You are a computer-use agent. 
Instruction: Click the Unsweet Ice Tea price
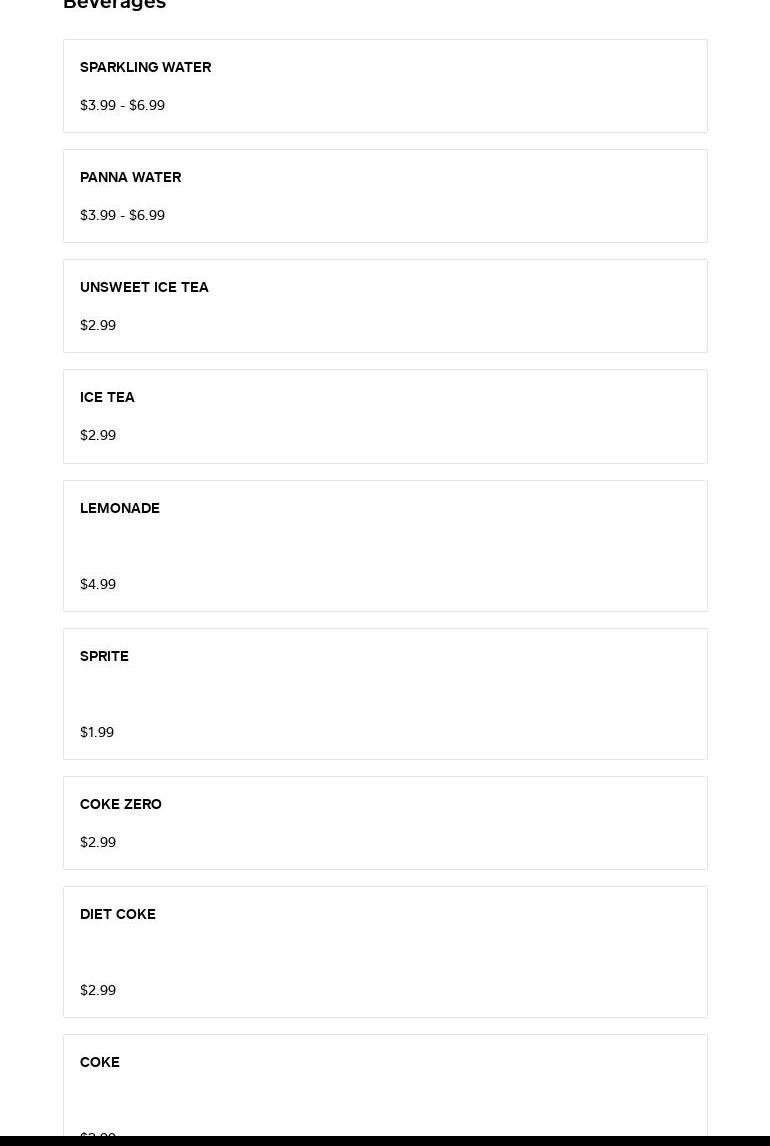point(98,326)
